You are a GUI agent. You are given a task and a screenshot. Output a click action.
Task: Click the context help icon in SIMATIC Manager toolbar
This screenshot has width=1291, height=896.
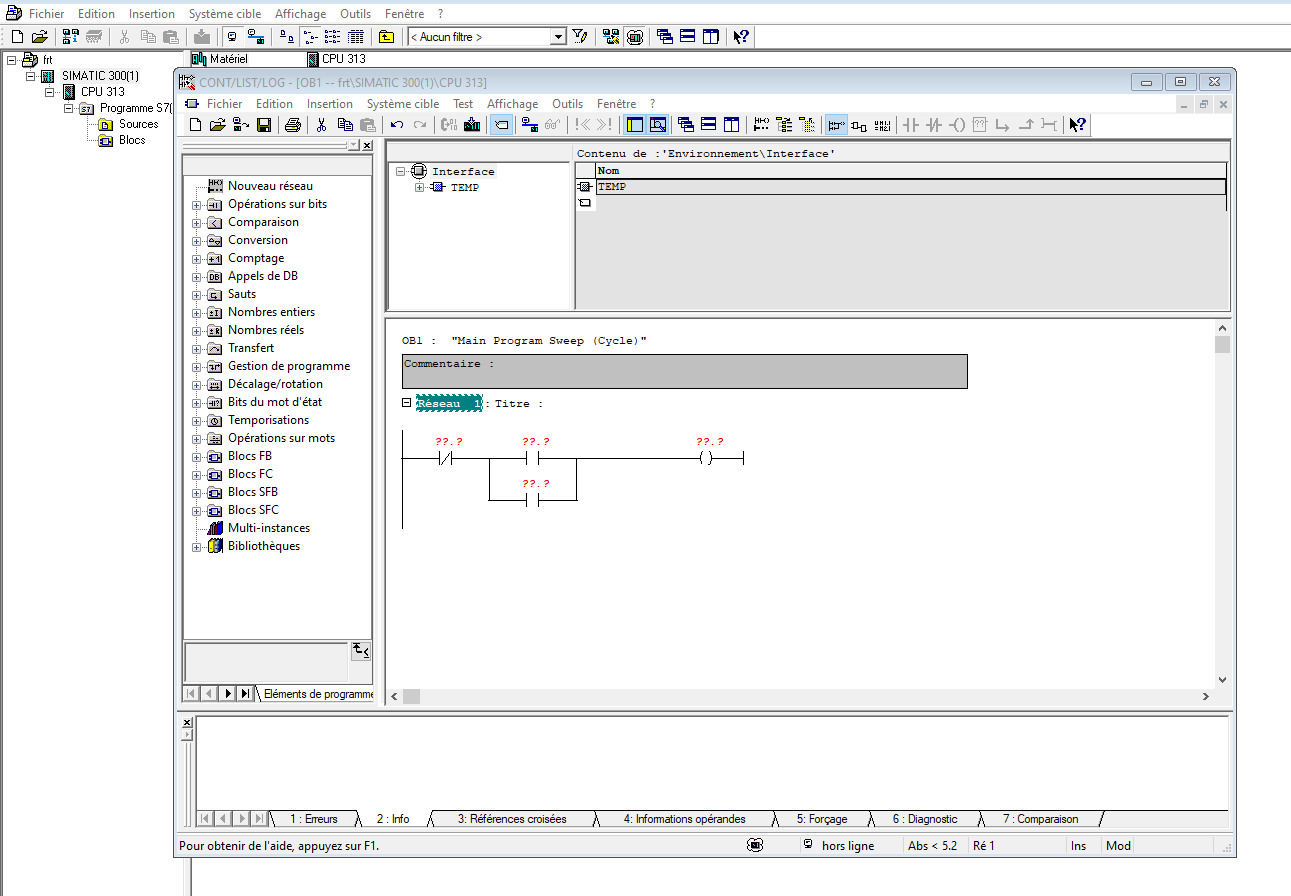pyautogui.click(x=741, y=37)
